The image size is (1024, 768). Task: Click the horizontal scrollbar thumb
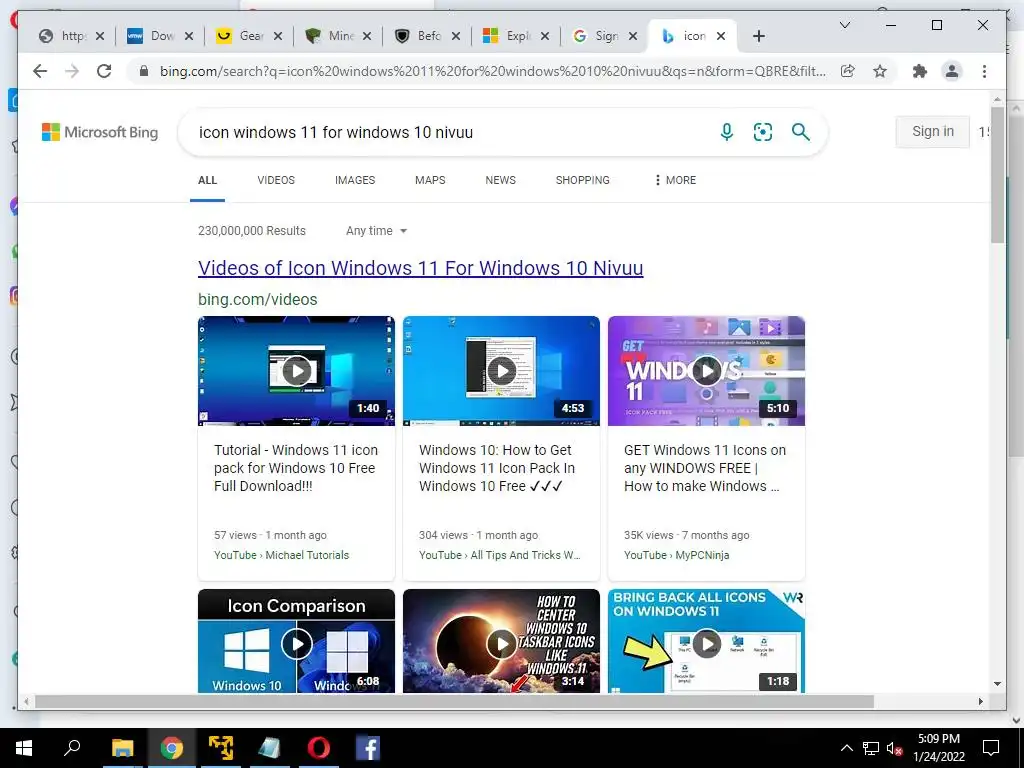coord(454,701)
